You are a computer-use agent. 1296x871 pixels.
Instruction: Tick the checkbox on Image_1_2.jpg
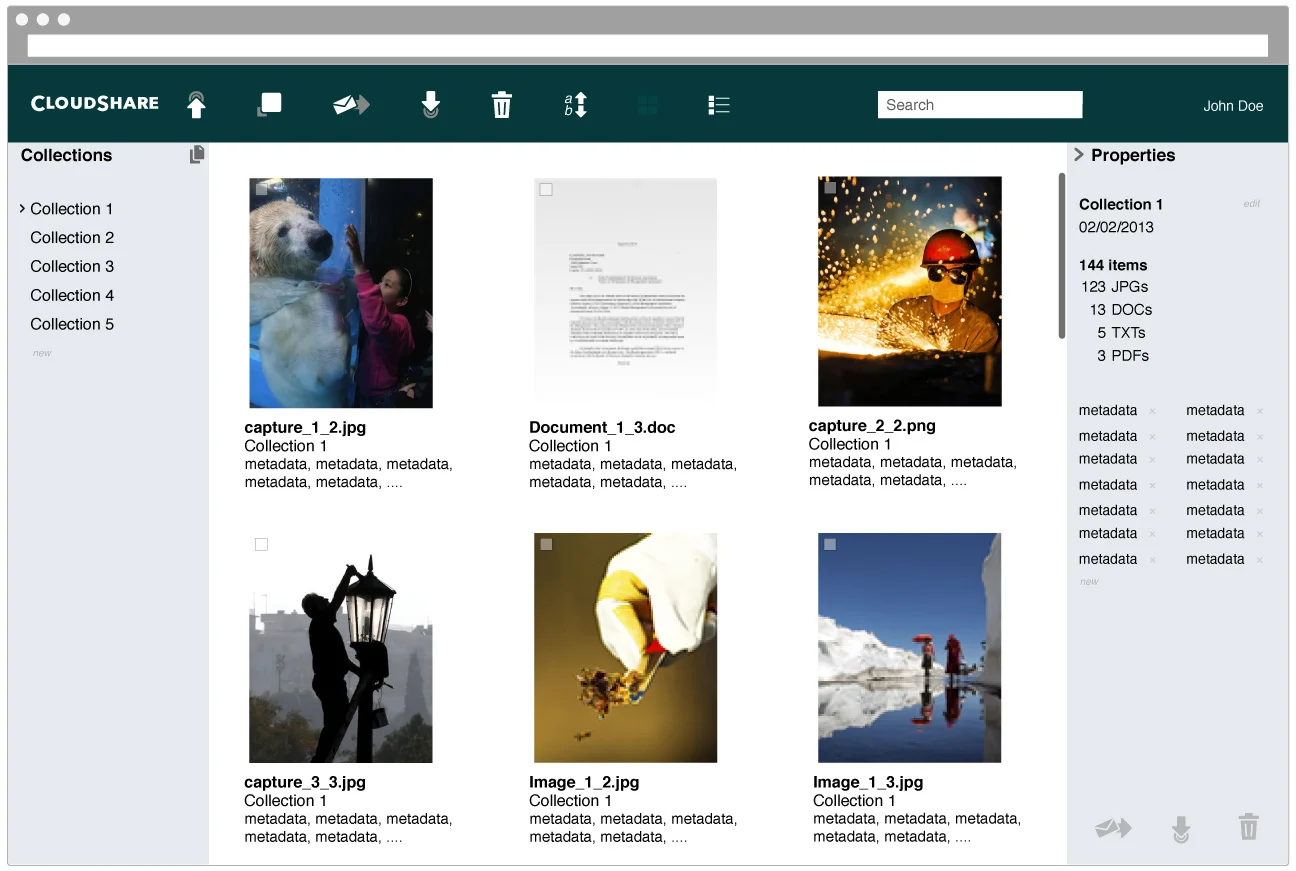(x=546, y=544)
